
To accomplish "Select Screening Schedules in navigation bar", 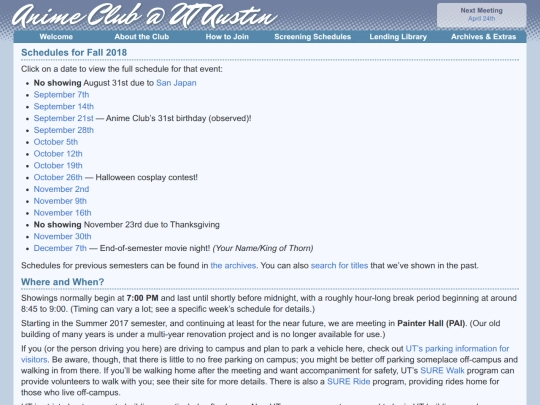I will click(x=312, y=37).
